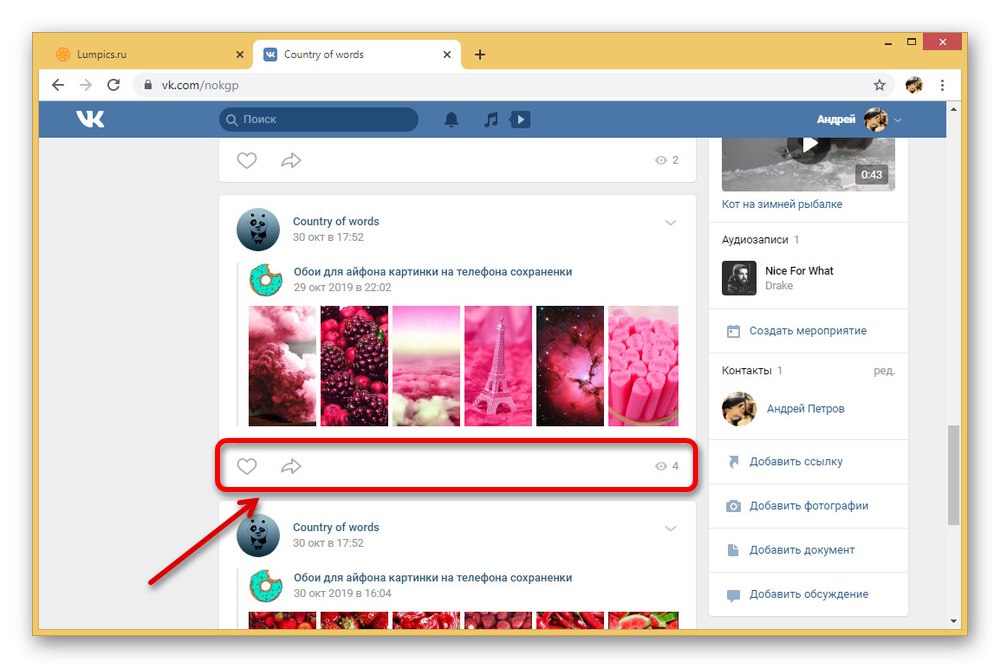The width and height of the screenshot is (1000, 668).
Task: Open pink nebula space wallpaper thumbnail
Action: pos(570,366)
